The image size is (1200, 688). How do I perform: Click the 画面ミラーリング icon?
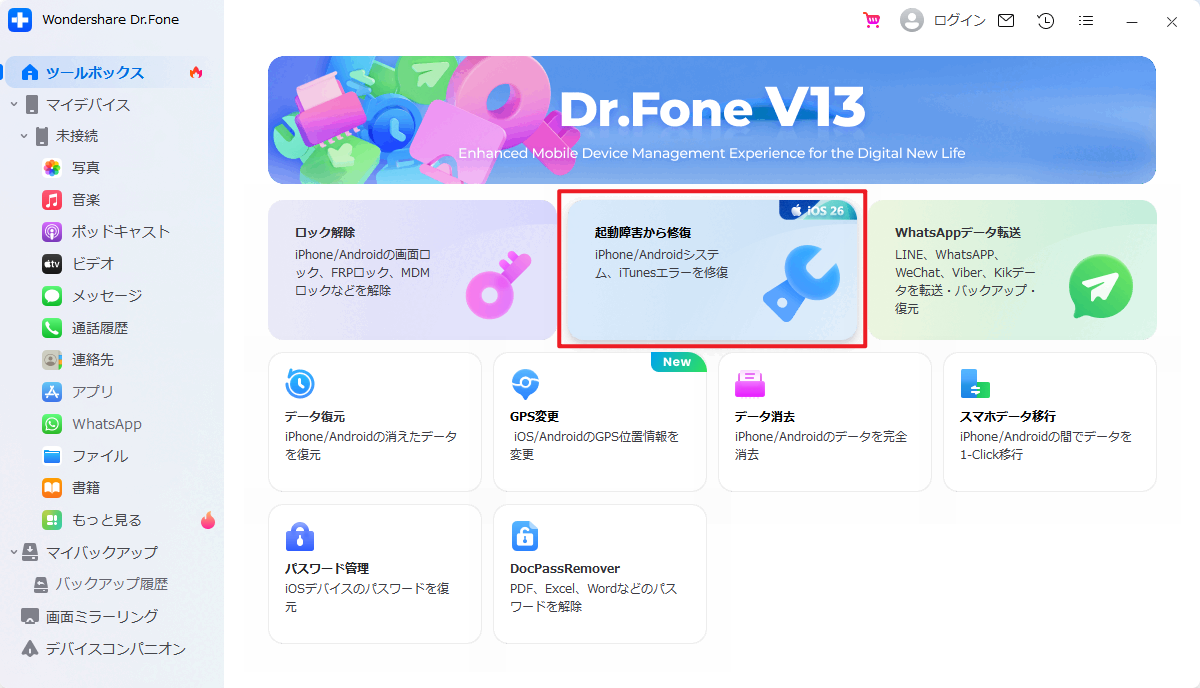pos(30,616)
